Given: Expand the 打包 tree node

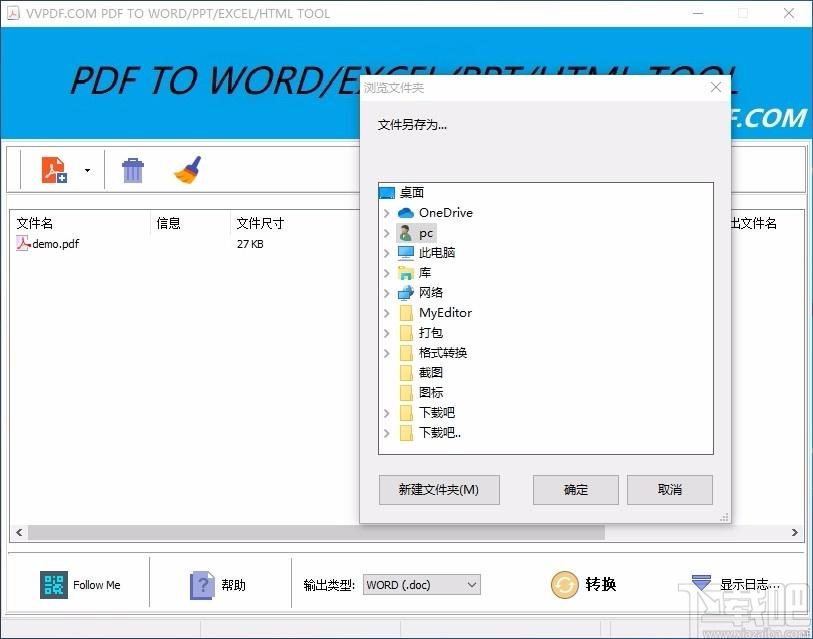Looking at the screenshot, I should pos(386,333).
